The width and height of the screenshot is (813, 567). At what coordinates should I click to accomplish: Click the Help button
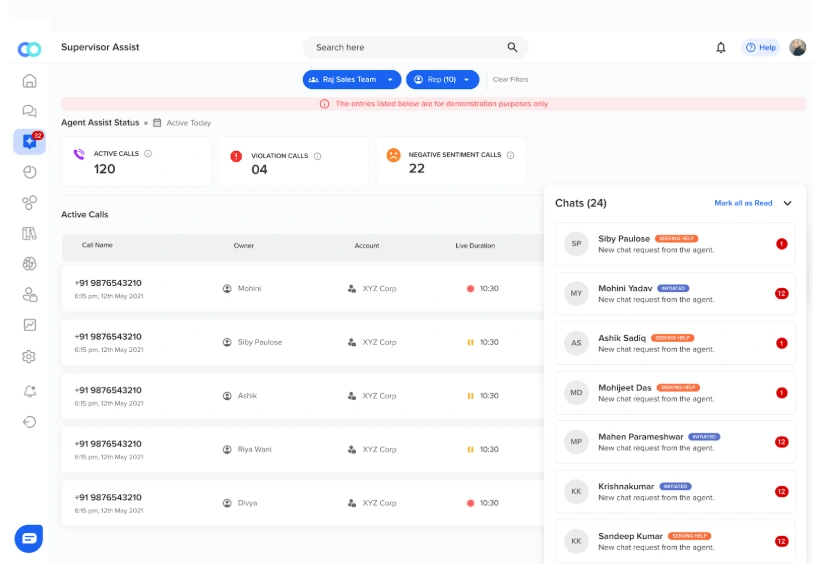(761, 47)
